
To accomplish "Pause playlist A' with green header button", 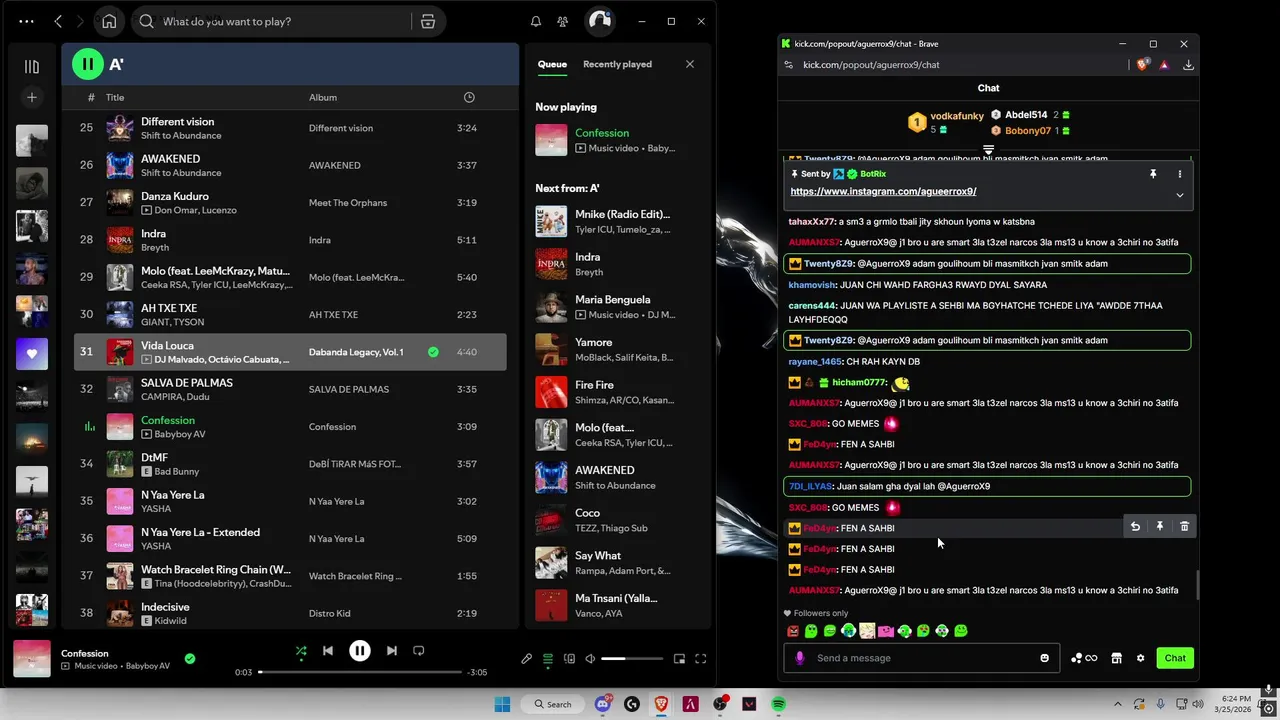I will click(88, 64).
